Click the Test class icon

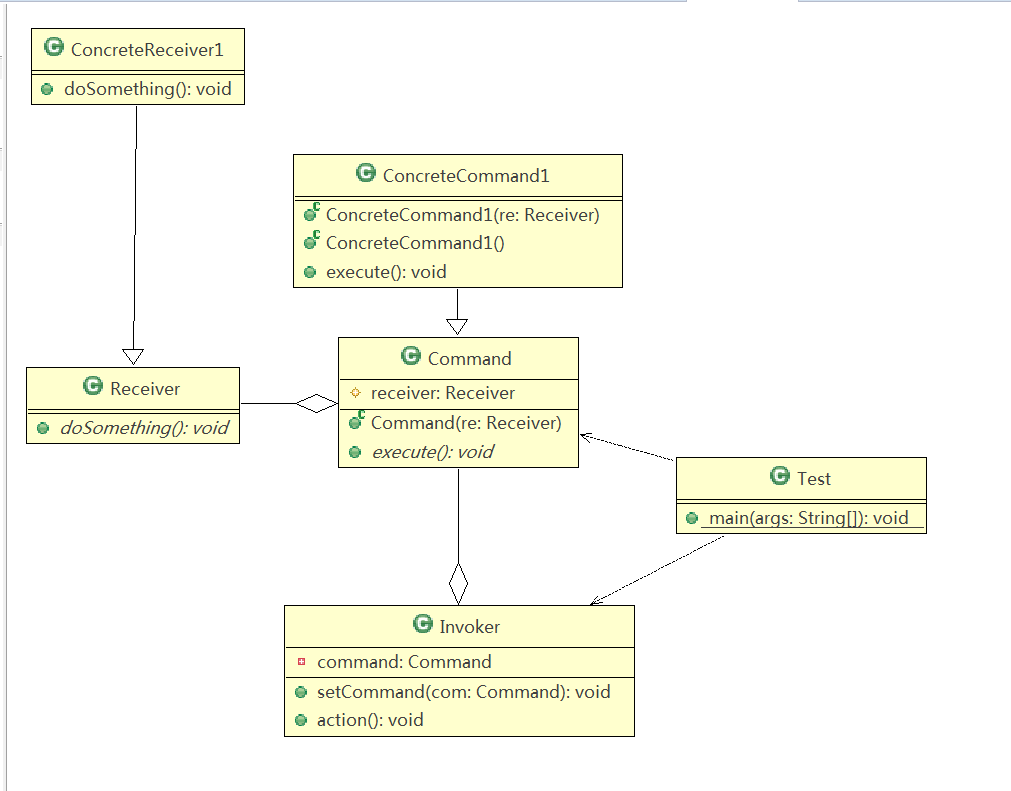coord(780,476)
